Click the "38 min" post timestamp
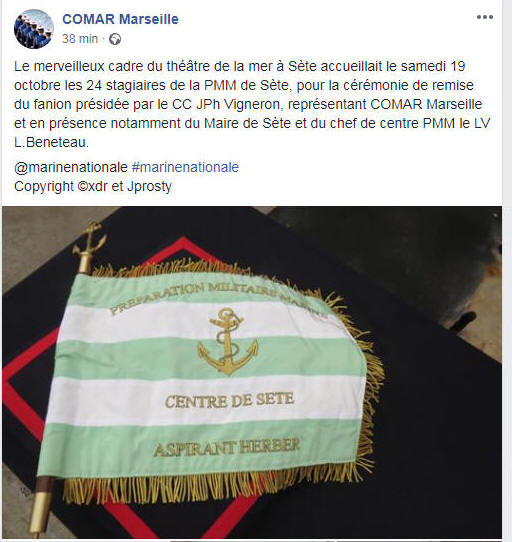The image size is (512, 542). pyautogui.click(x=80, y=39)
